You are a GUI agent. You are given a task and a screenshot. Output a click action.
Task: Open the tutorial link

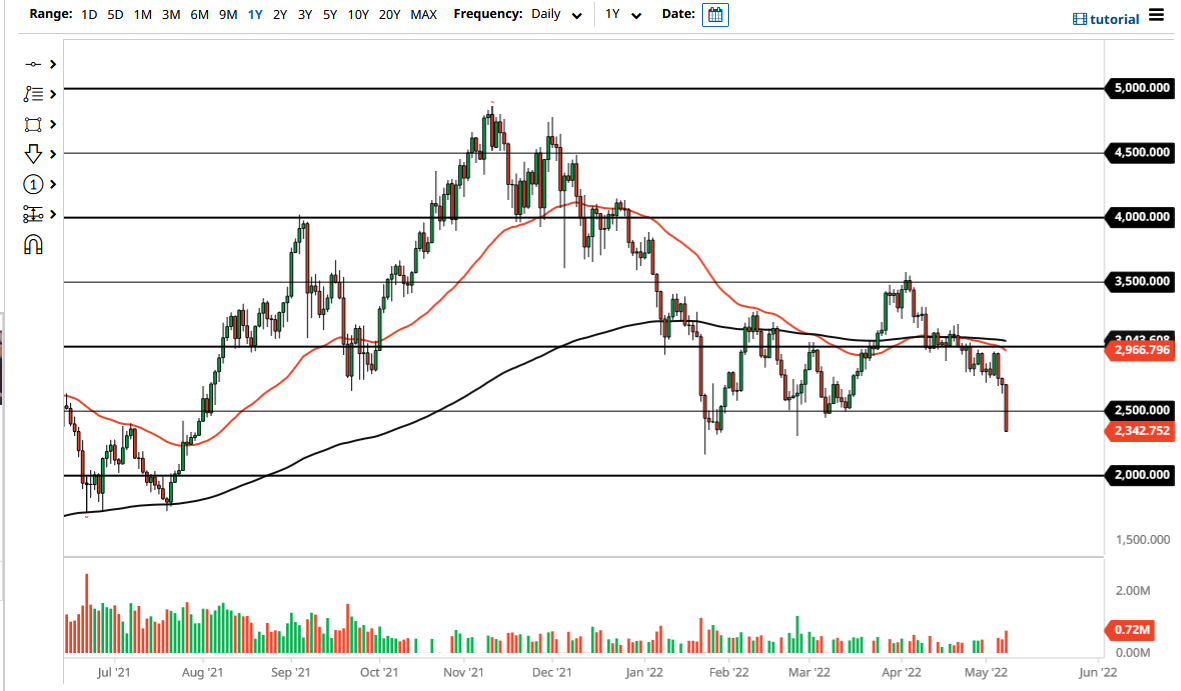pos(1106,20)
